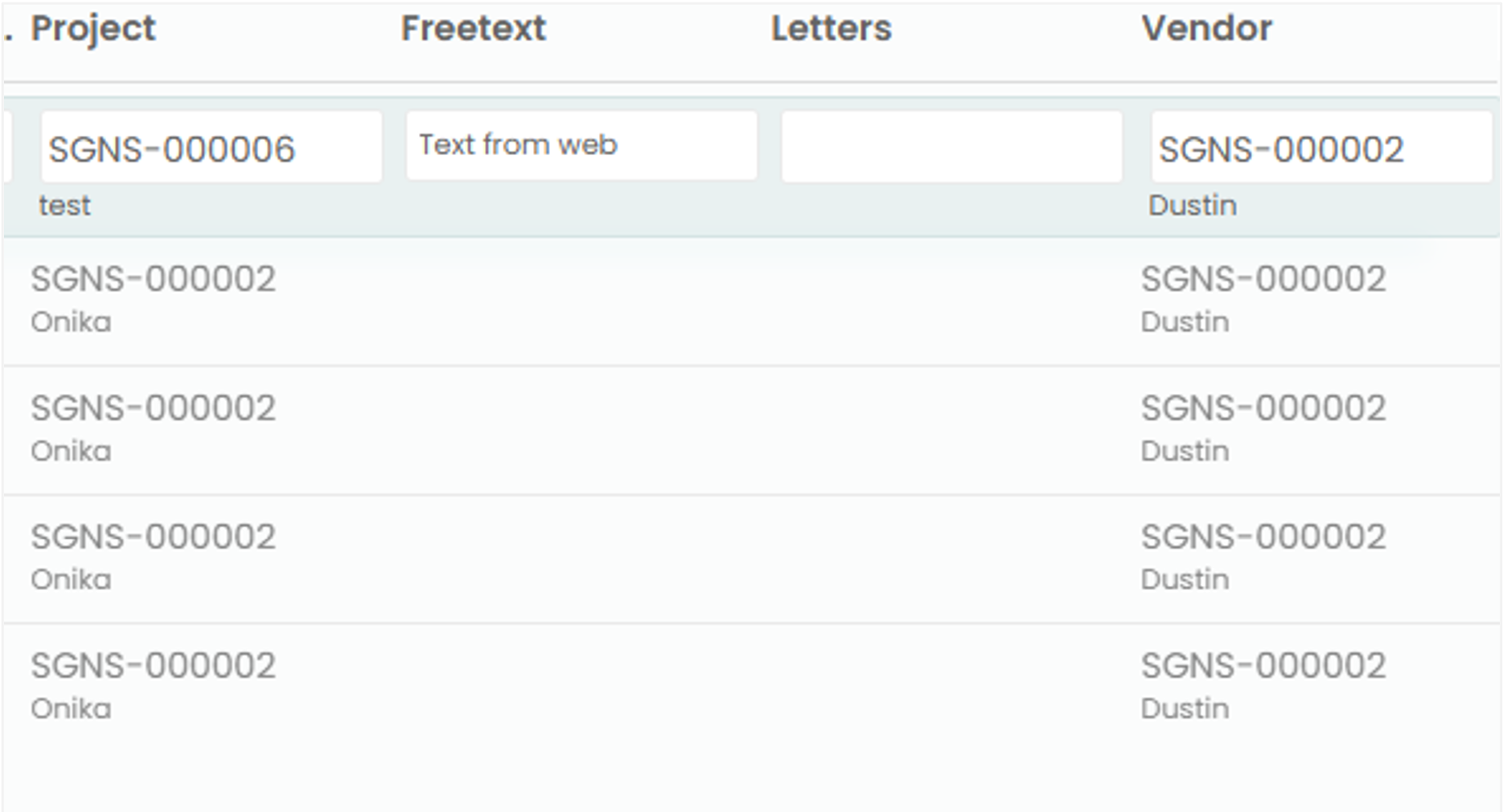This screenshot has height=812, width=1503.
Task: Click empty Freetext cell in first list row
Action: 581,300
